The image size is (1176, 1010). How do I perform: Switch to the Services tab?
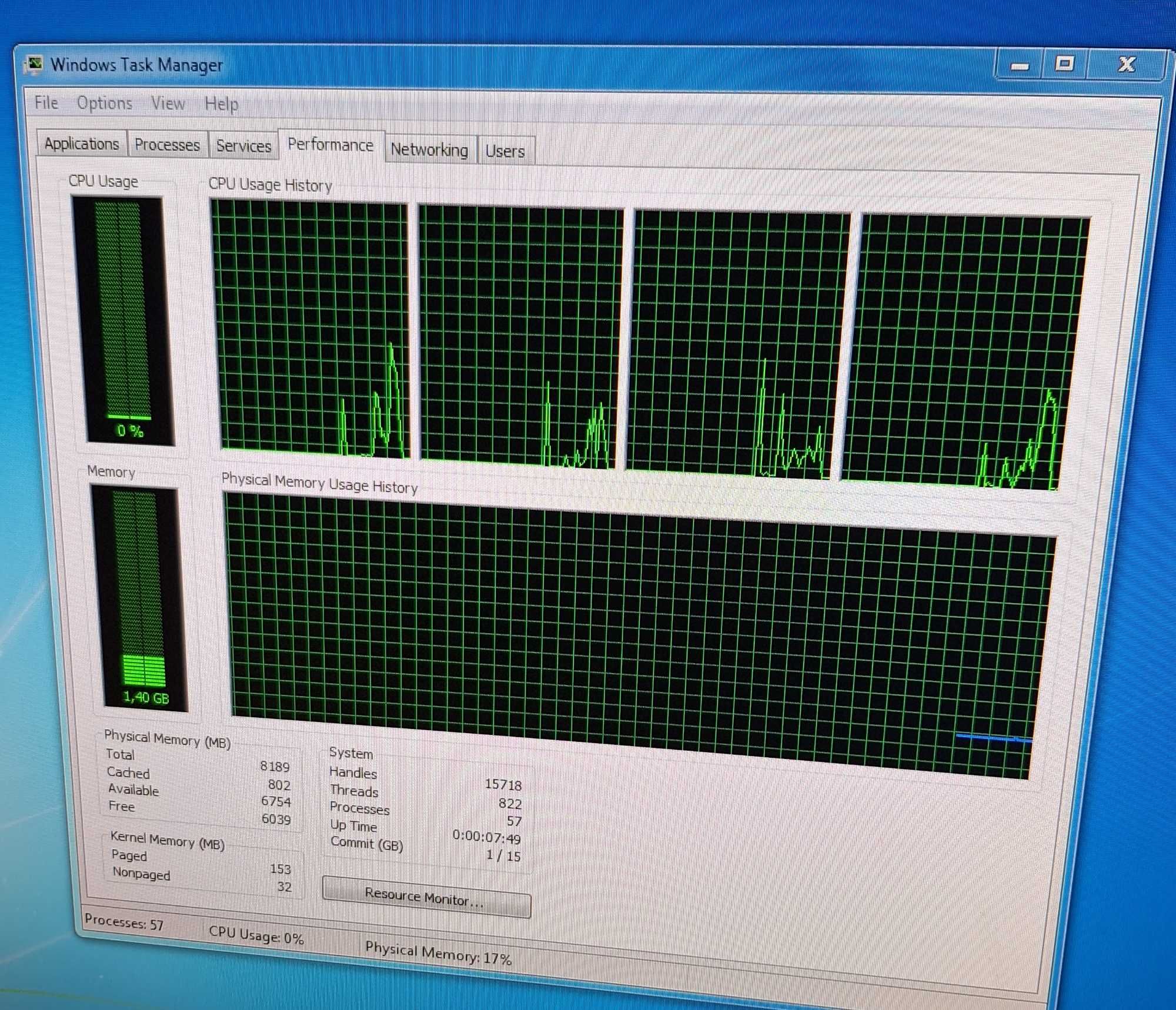click(x=243, y=146)
